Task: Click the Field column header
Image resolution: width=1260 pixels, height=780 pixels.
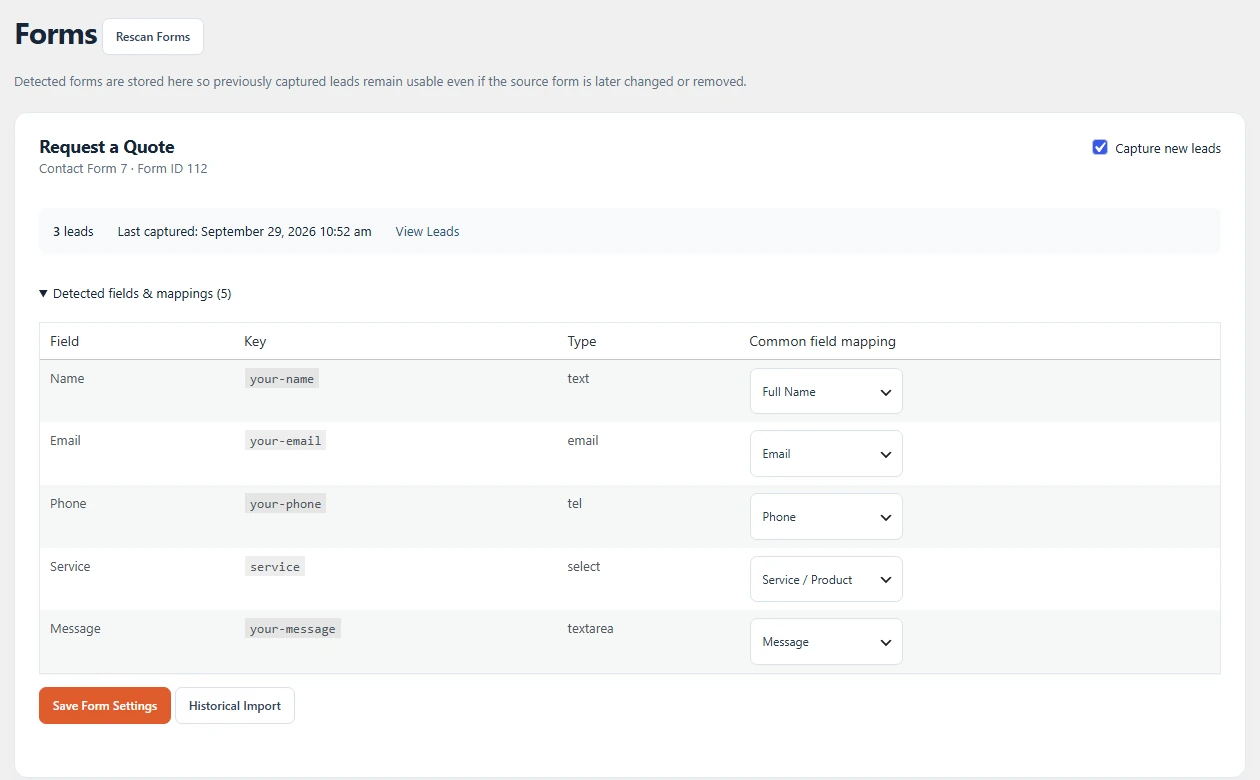Action: 64,341
